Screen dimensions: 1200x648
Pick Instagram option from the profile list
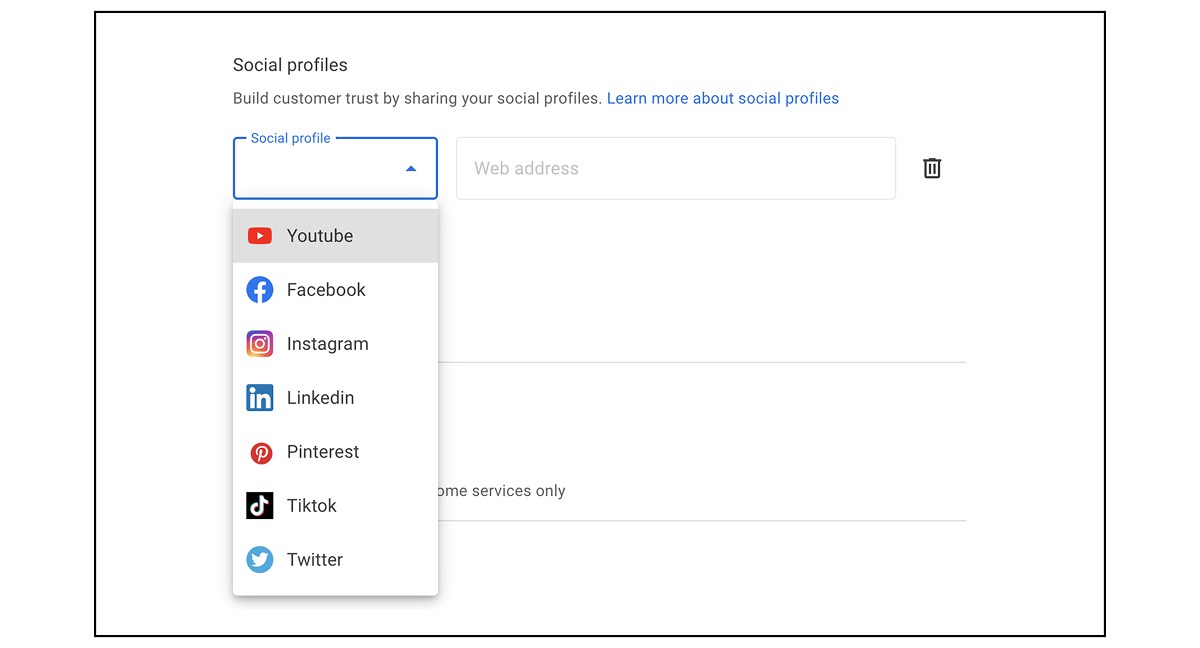coord(327,344)
